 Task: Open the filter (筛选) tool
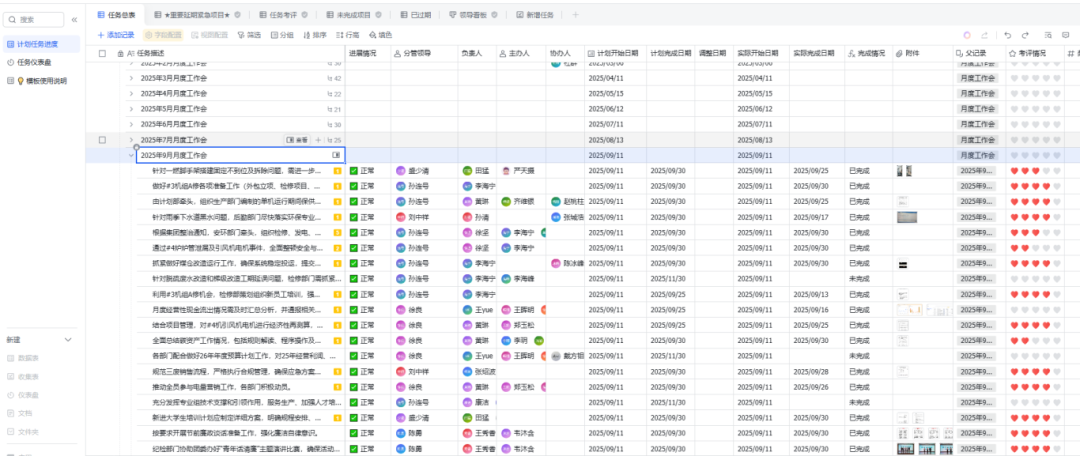tap(249, 35)
